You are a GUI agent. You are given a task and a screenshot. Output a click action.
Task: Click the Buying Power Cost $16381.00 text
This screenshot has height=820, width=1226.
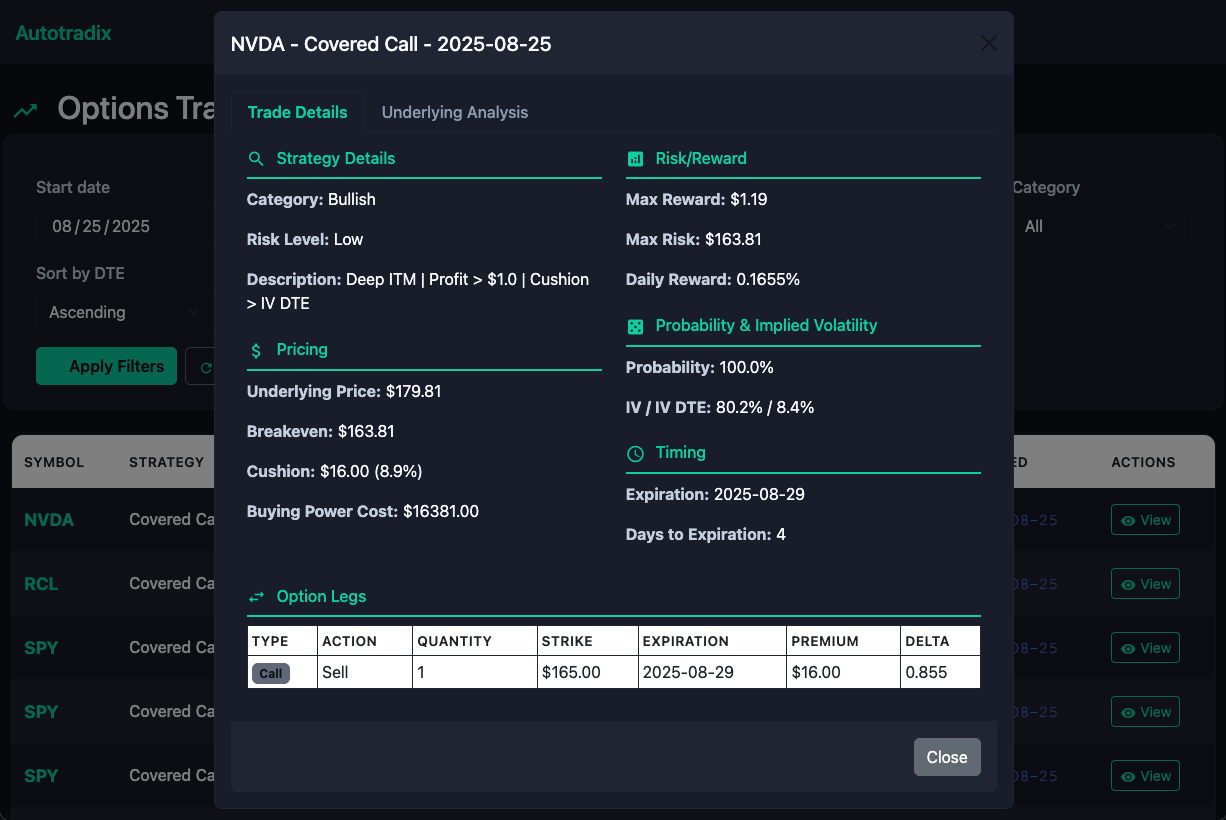click(x=363, y=511)
